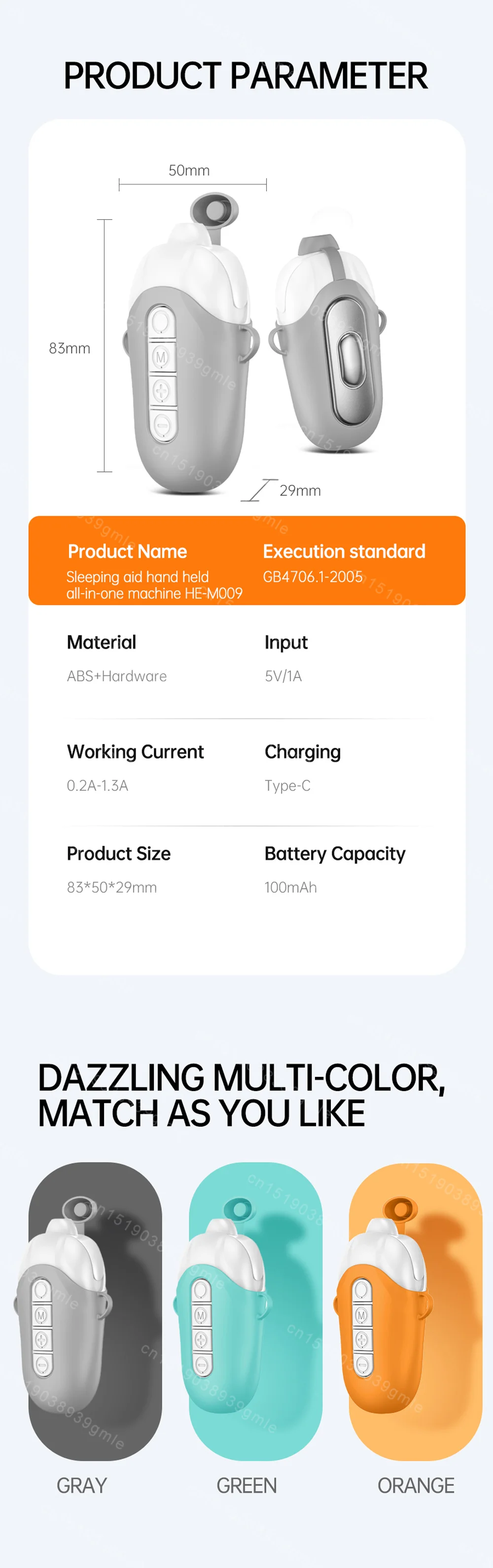The width and height of the screenshot is (493, 1568).
Task: Click the GRAY color label
Action: tap(82, 1486)
